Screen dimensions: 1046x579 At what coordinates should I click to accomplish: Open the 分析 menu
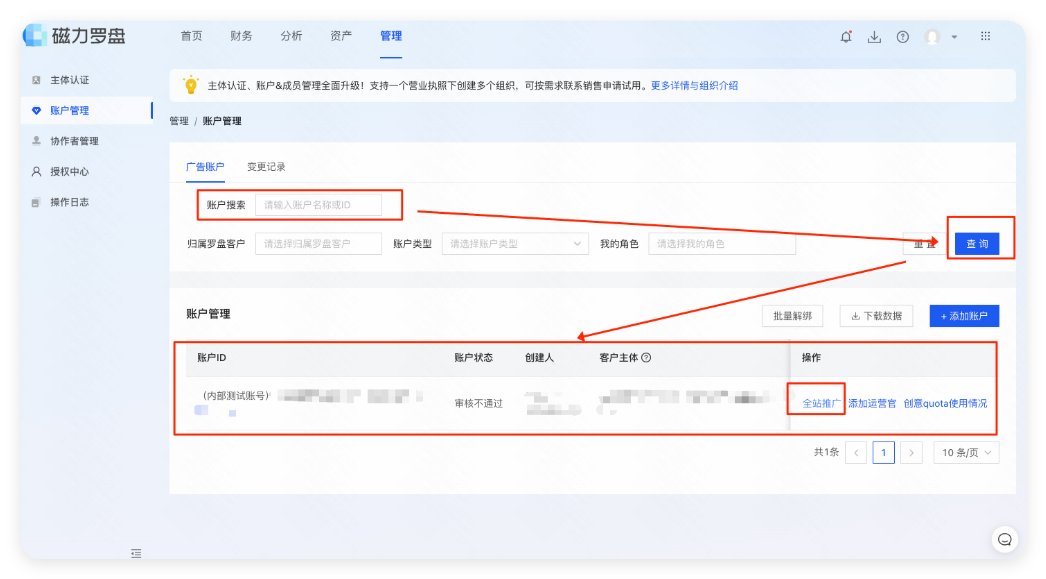click(292, 36)
